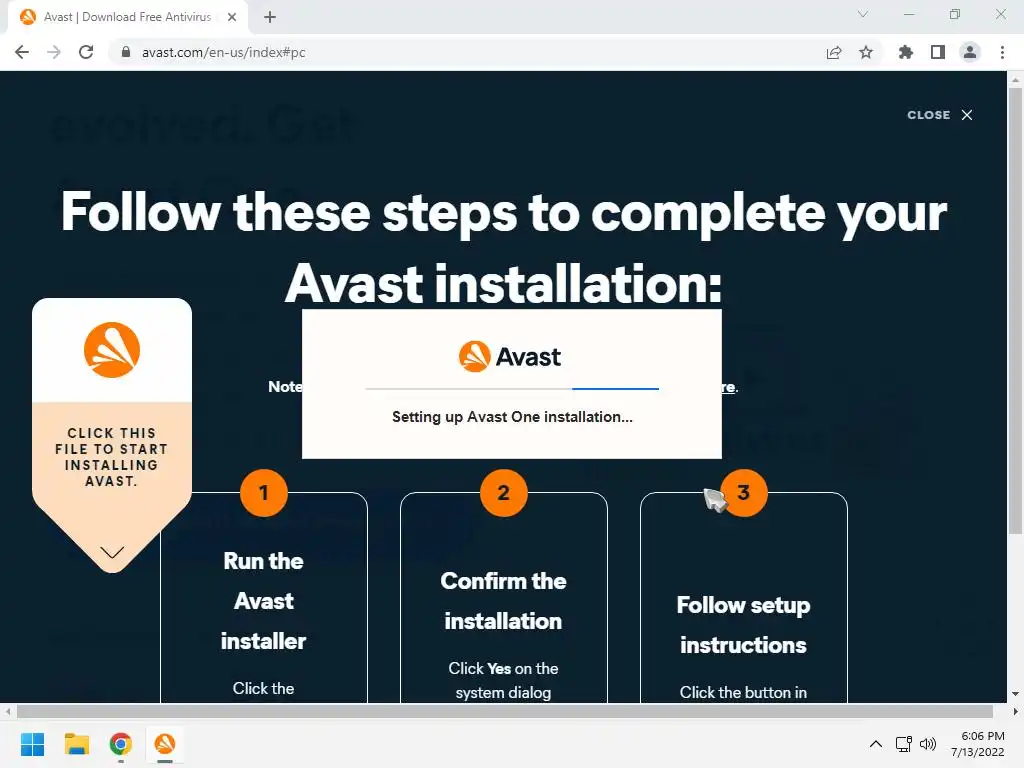Click Chrome icon on taskbar
The width and height of the screenshot is (1024, 768).
click(121, 744)
